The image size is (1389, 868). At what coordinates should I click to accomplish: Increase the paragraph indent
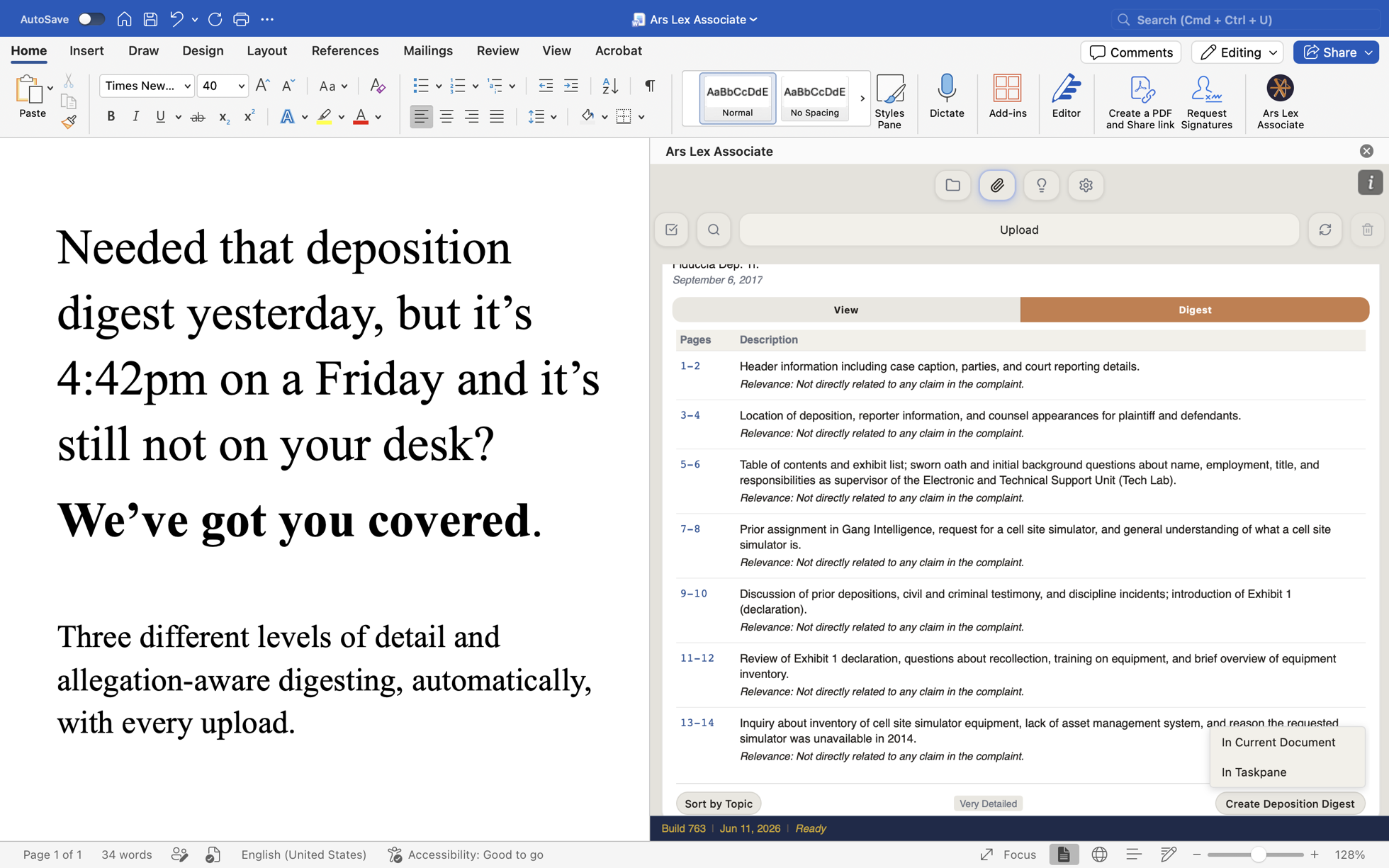tap(571, 86)
